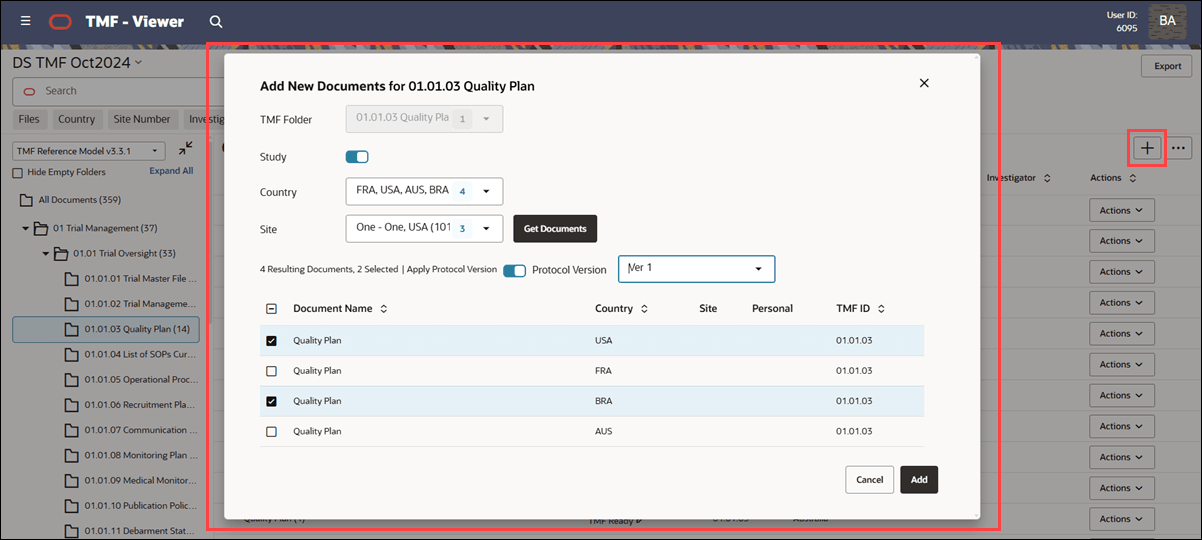1202x540 pixels.
Task: Click USA country cell in table
Action: [603, 341]
